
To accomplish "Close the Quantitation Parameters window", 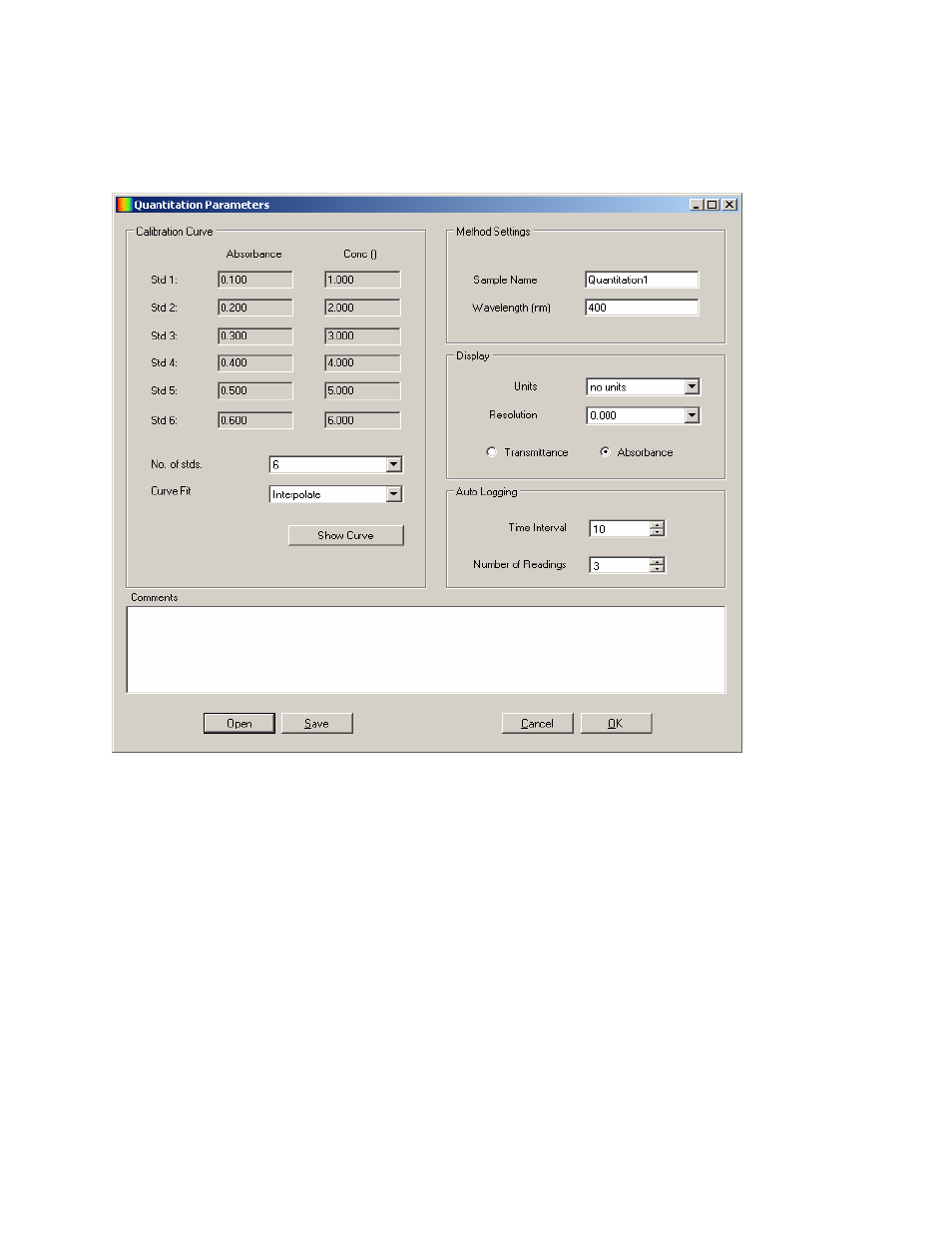I will click(x=730, y=205).
